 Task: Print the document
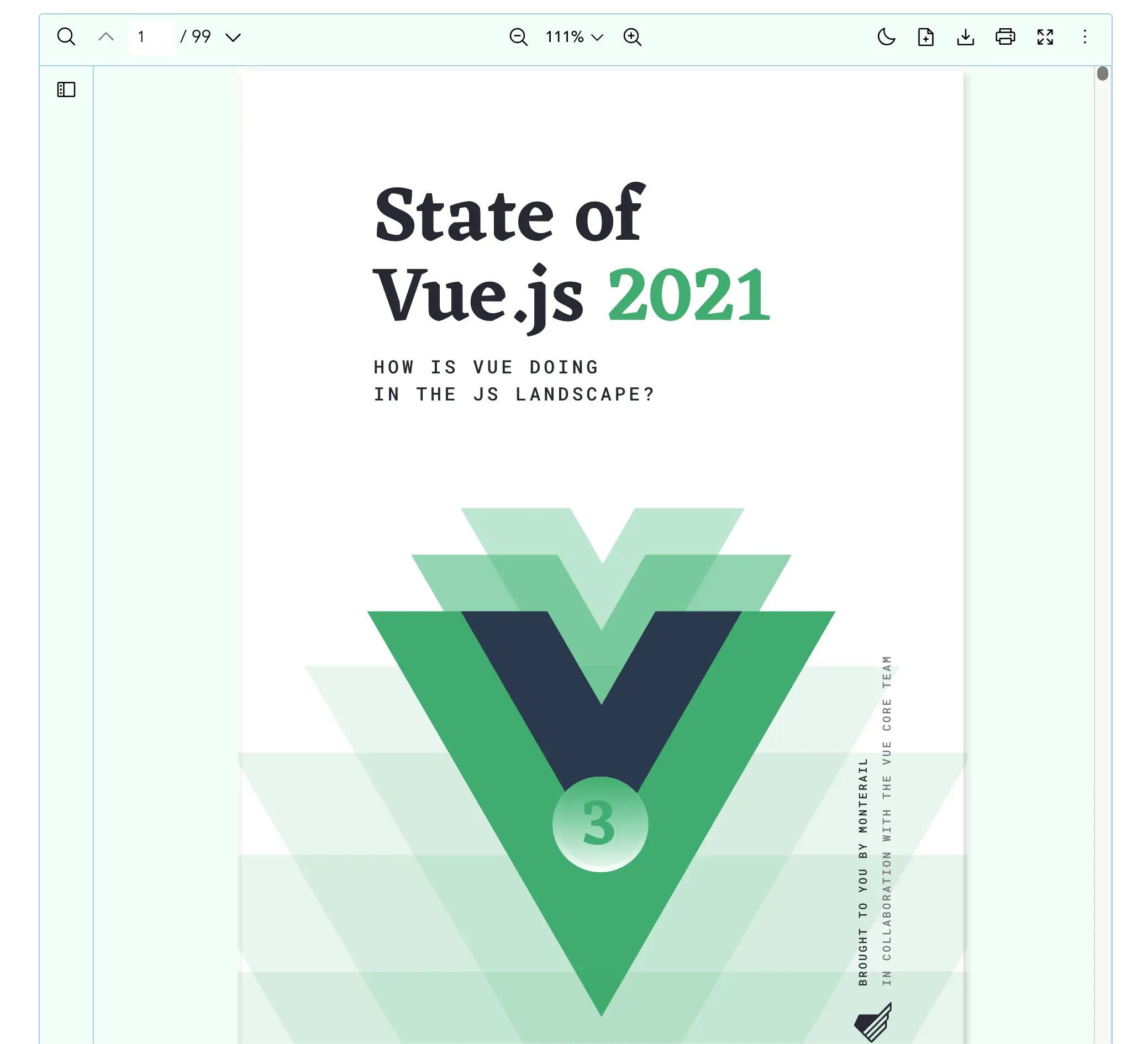[1005, 37]
